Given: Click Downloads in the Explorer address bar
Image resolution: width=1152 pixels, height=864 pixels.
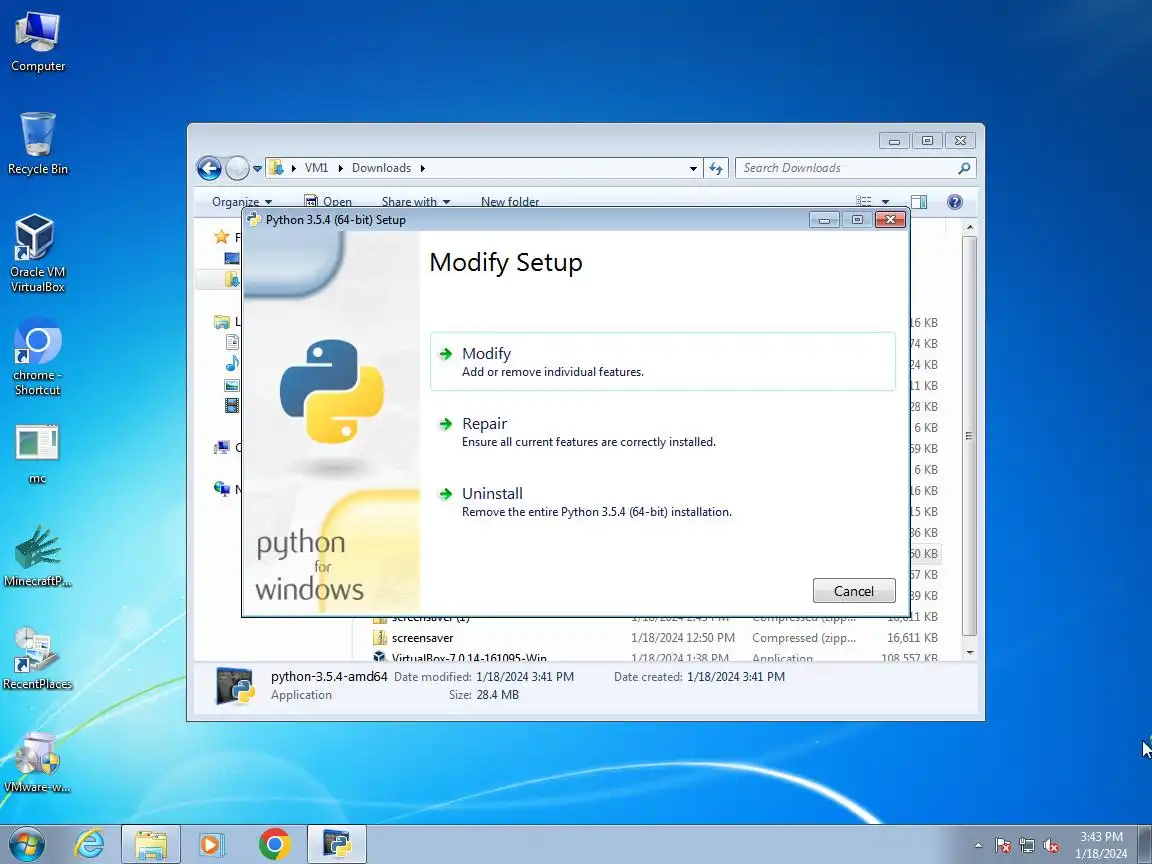Looking at the screenshot, I should 381,168.
